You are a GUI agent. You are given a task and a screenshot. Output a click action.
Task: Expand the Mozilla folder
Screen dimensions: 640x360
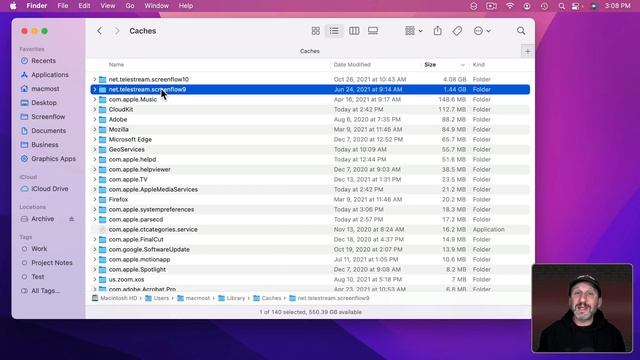(95, 129)
